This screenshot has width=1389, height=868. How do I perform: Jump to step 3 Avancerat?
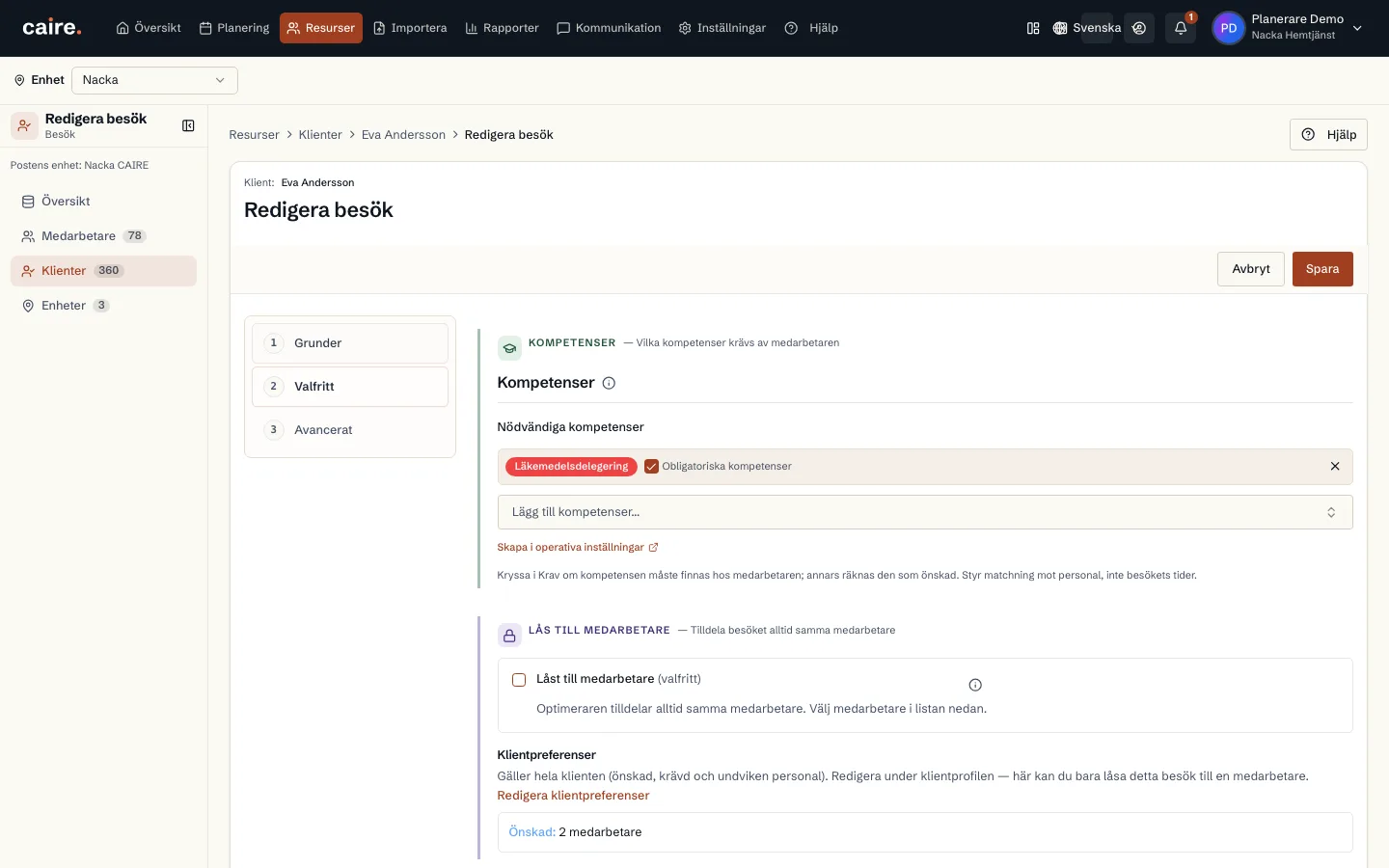(x=350, y=430)
